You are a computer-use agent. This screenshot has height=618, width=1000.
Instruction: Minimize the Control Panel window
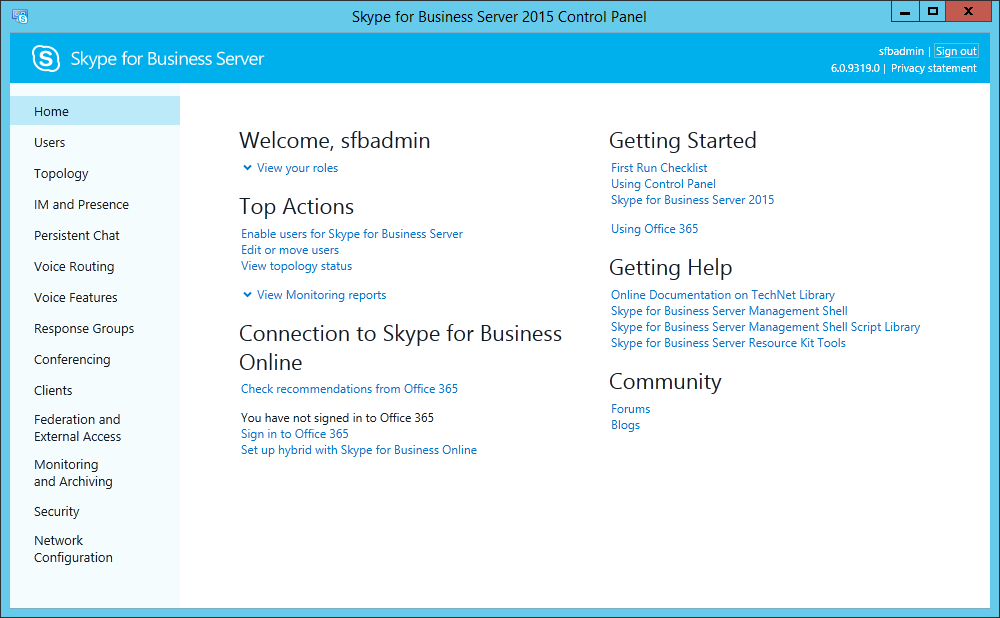point(904,11)
